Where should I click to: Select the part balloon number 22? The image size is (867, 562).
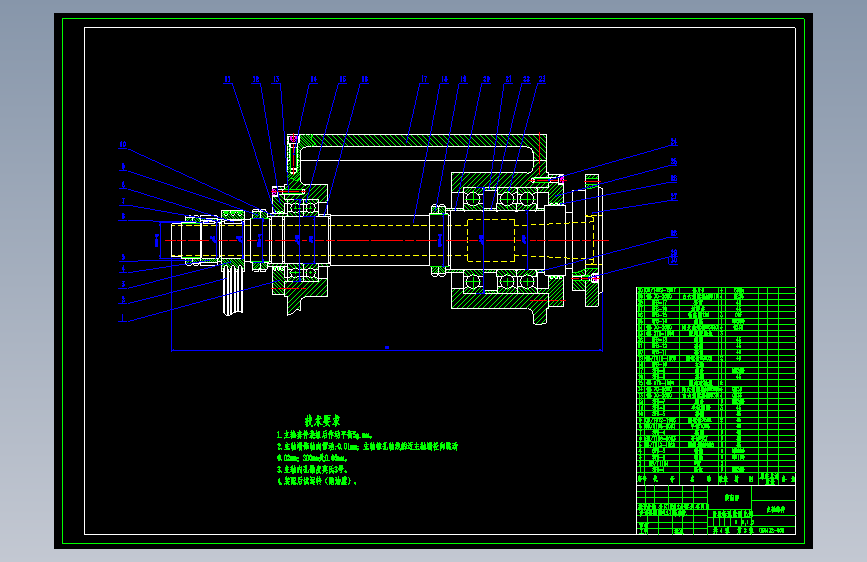[x=526, y=79]
